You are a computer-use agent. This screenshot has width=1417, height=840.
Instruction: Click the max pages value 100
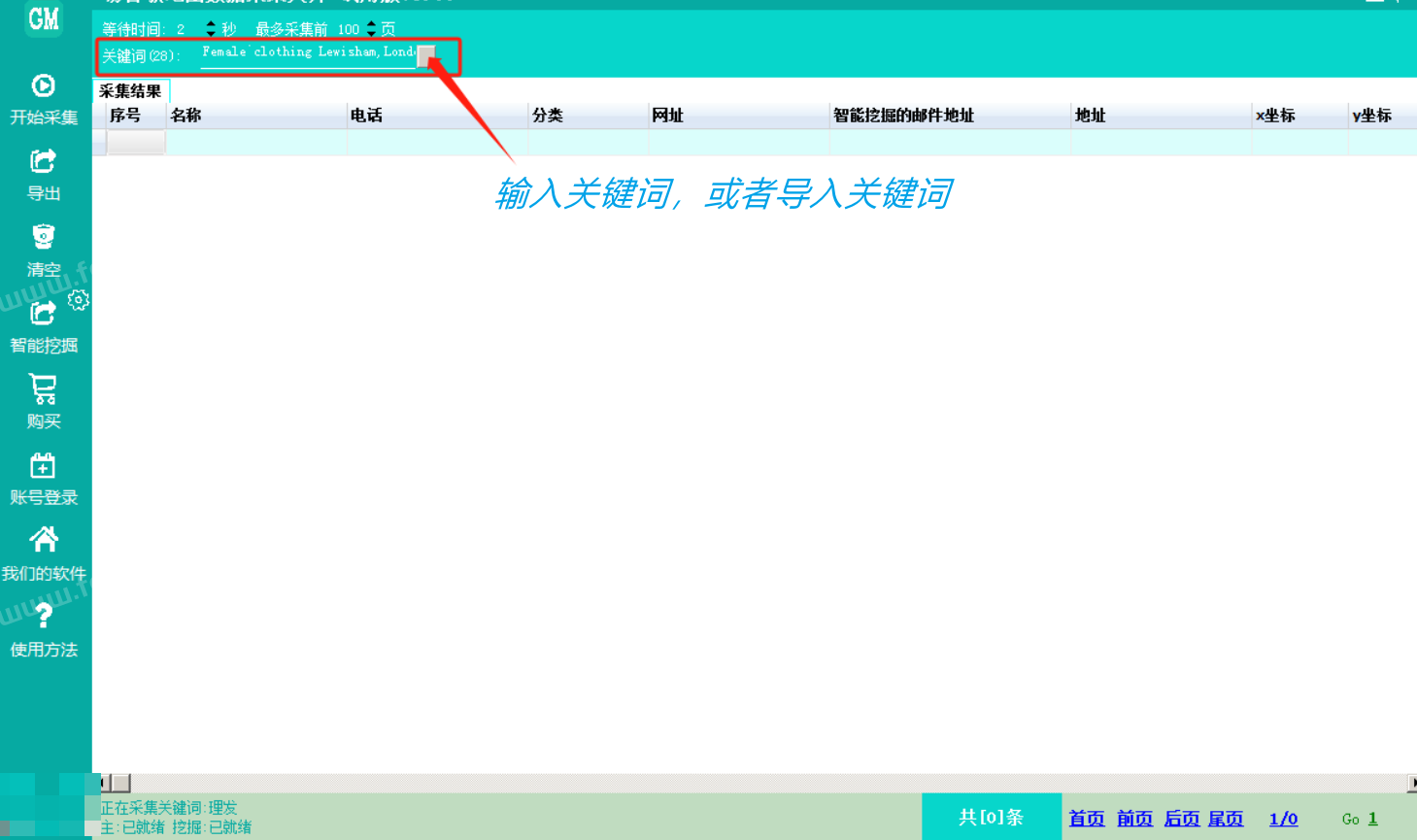349,29
